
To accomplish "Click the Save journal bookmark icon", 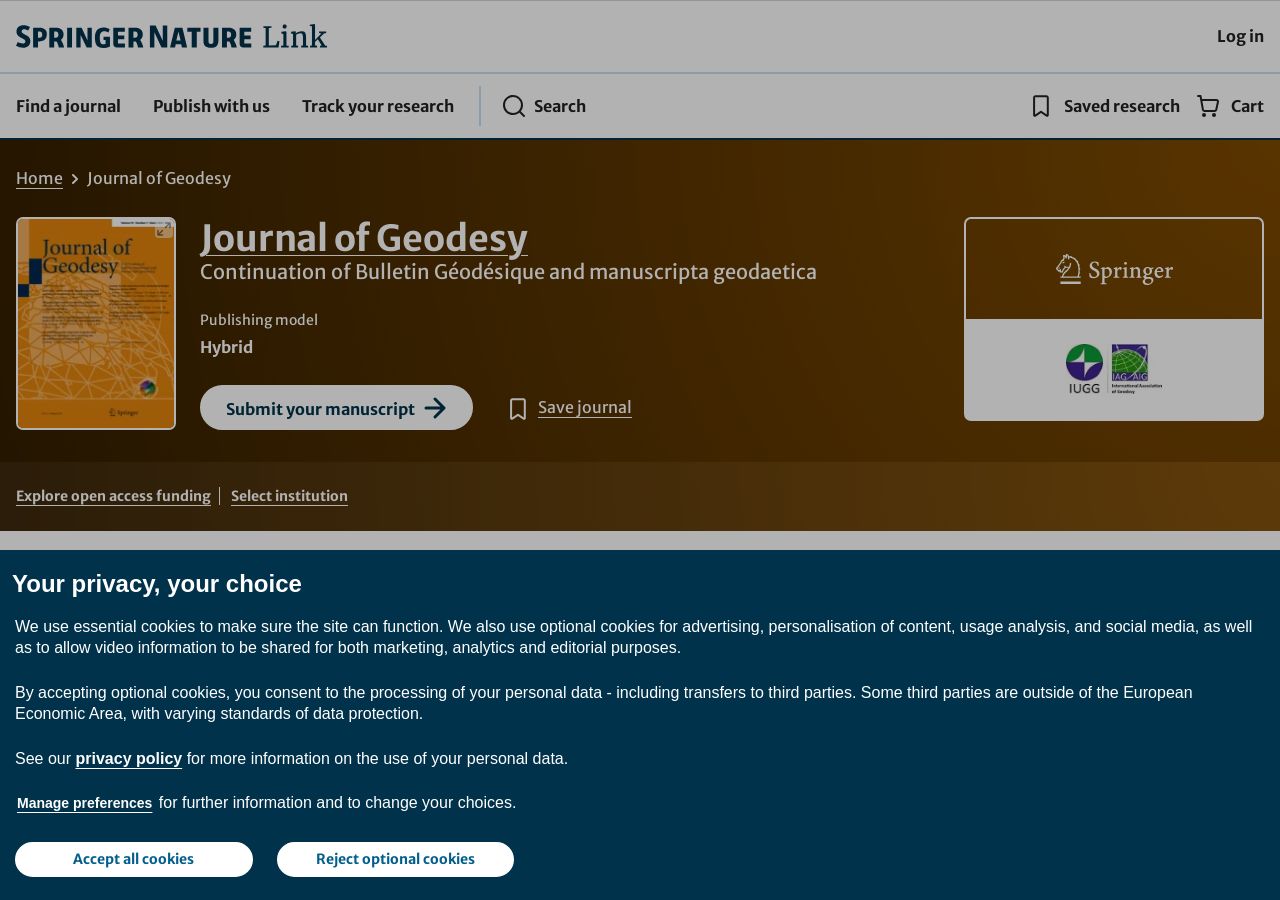I will [x=518, y=408].
